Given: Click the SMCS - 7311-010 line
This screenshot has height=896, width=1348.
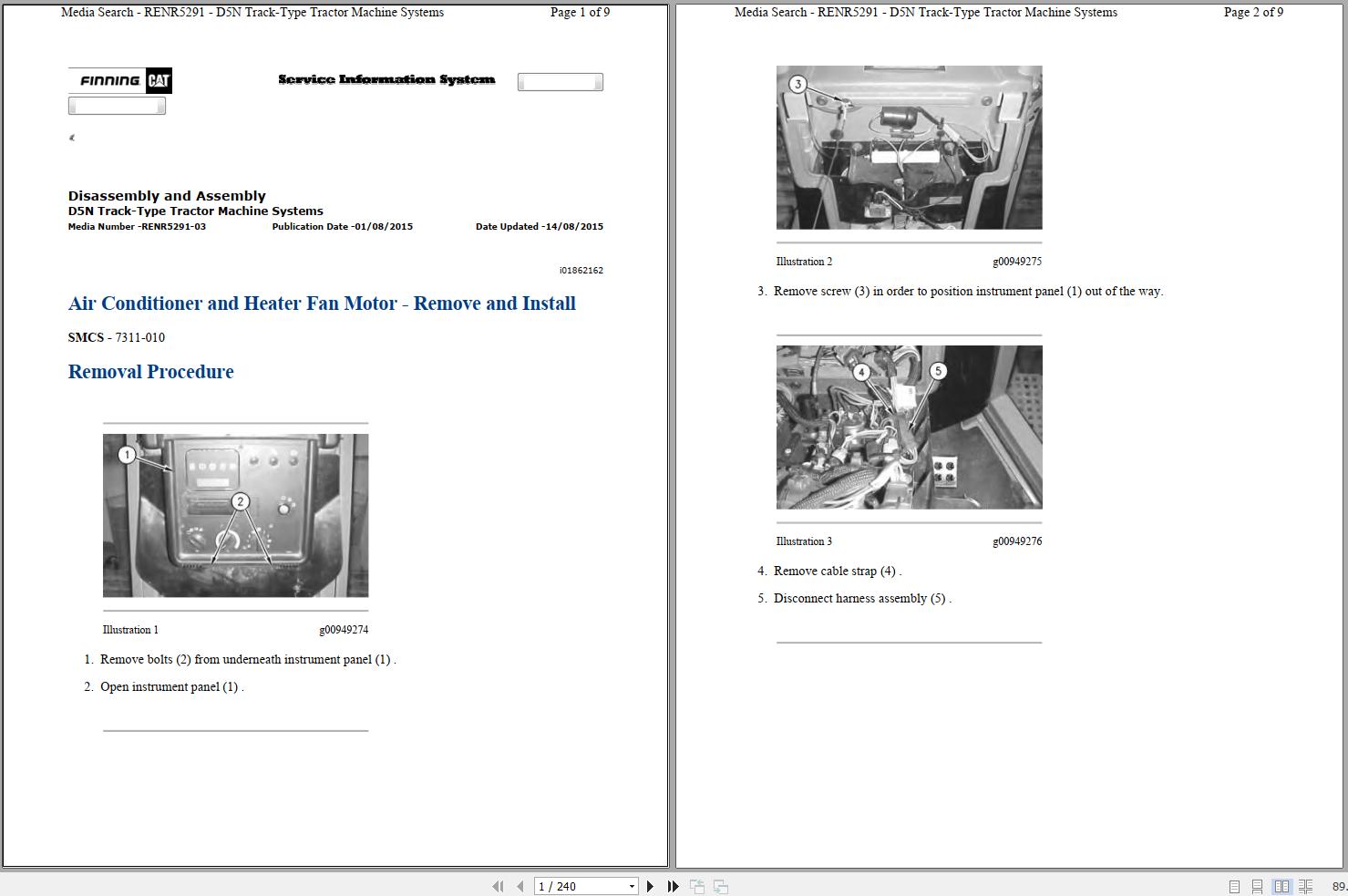Looking at the screenshot, I should pyautogui.click(x=117, y=337).
